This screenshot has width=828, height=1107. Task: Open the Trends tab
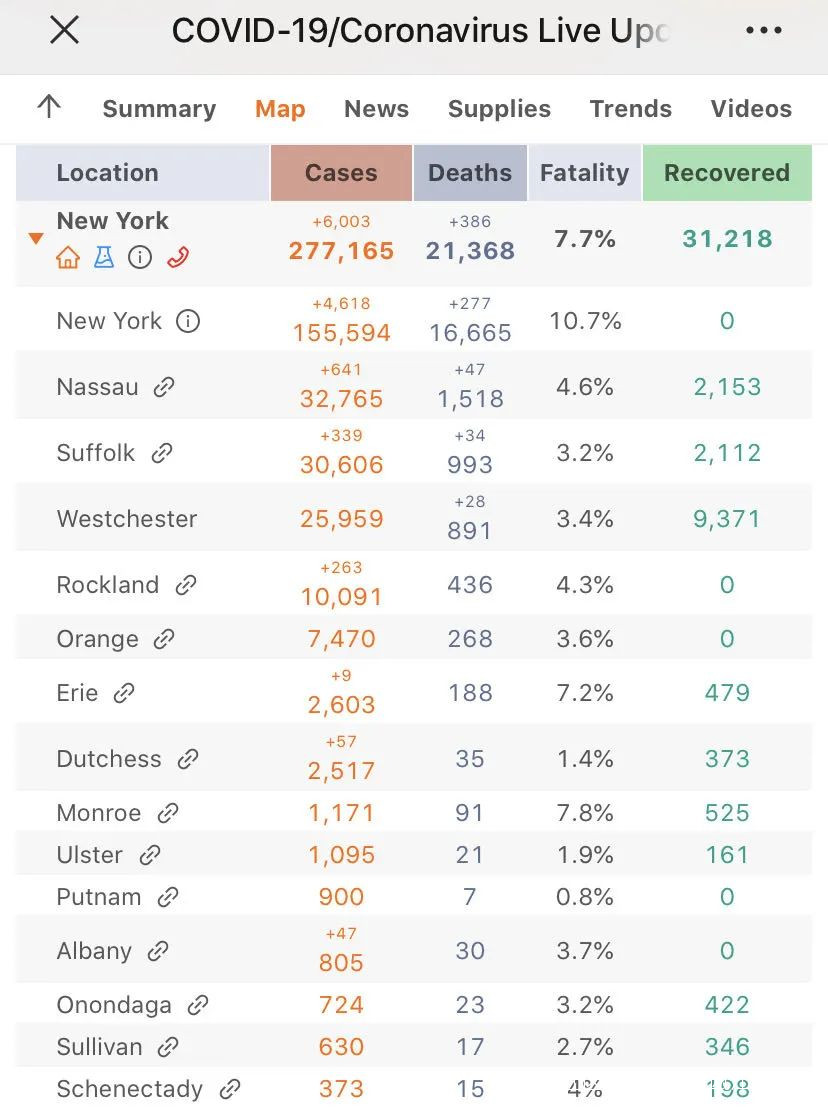click(630, 109)
